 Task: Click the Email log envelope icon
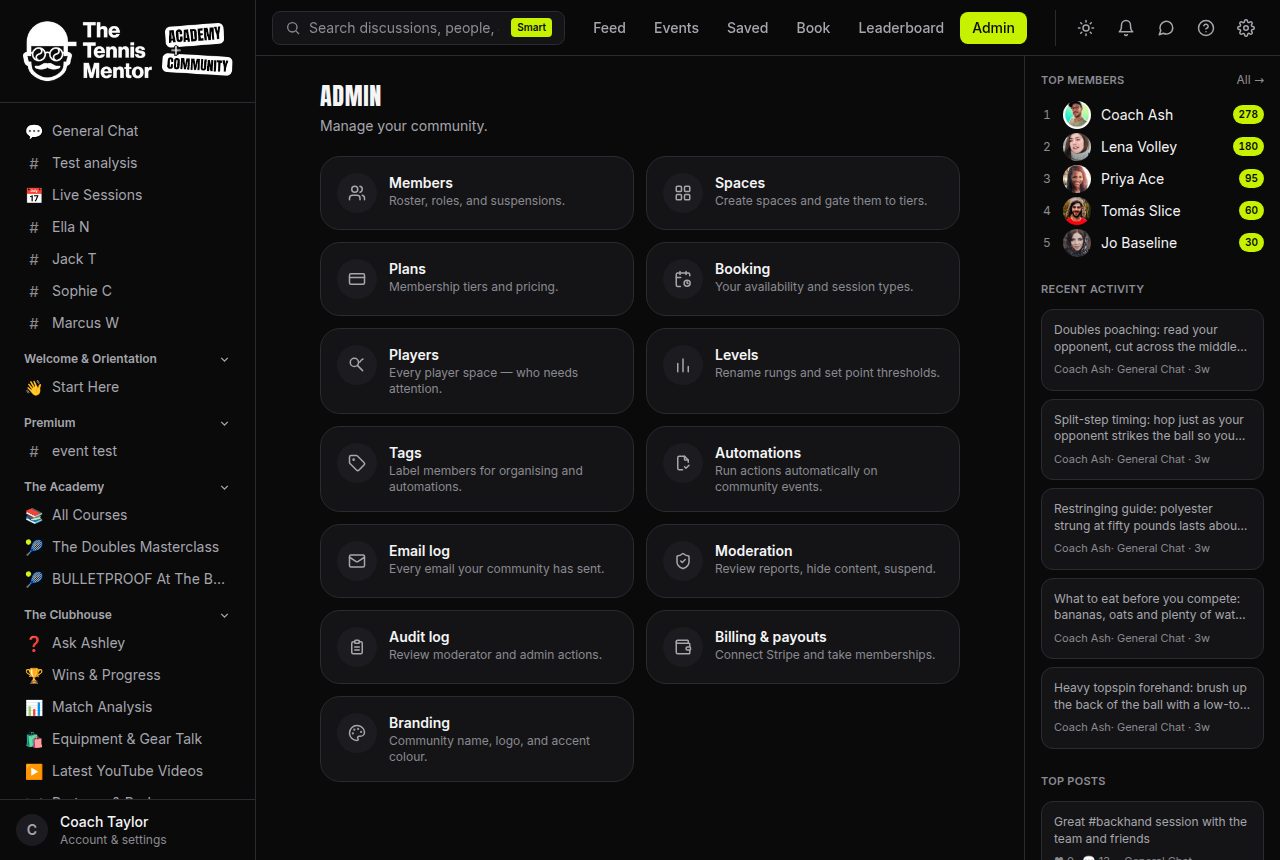[357, 561]
